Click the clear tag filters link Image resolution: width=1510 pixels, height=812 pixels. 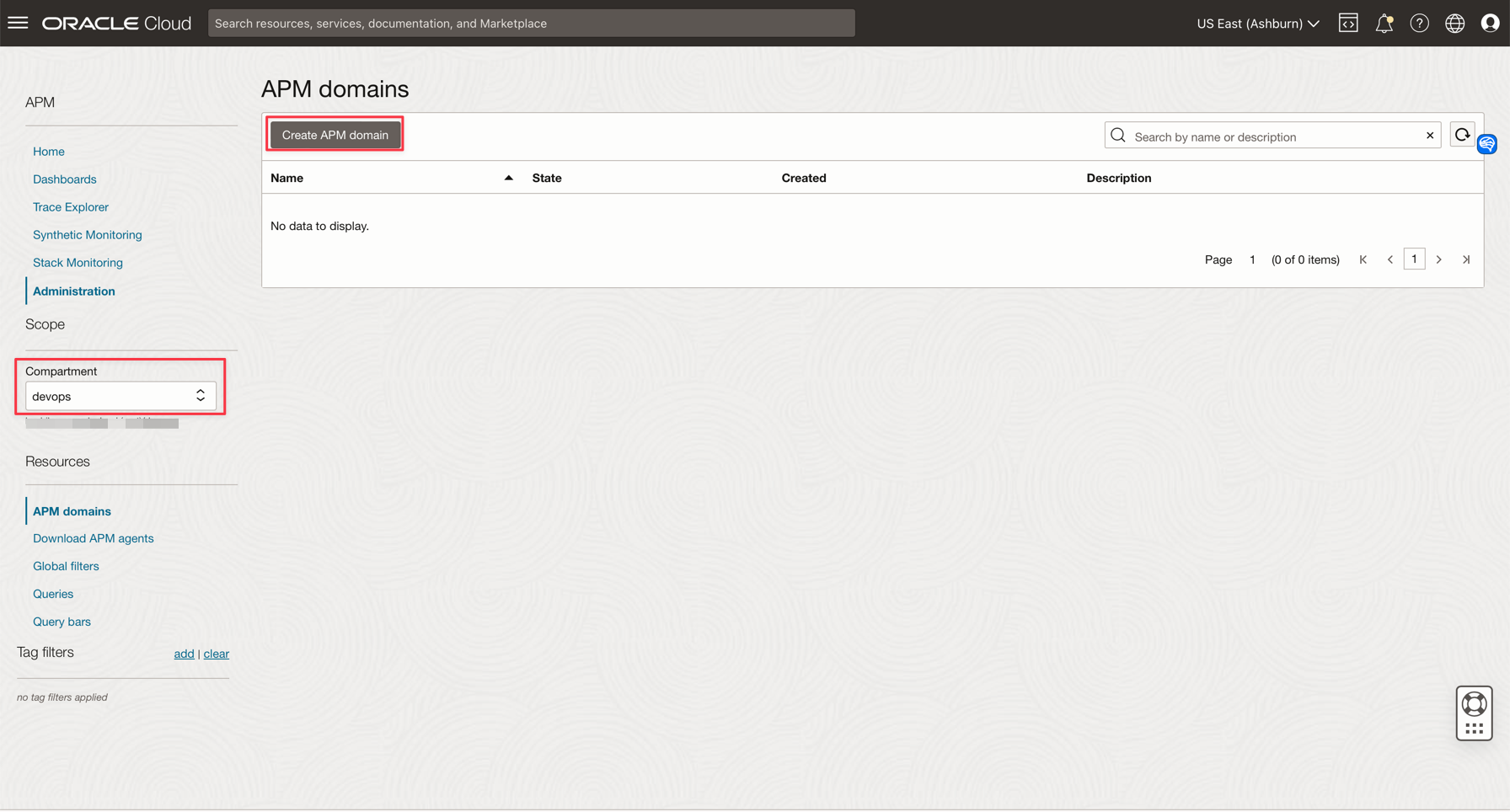click(216, 654)
